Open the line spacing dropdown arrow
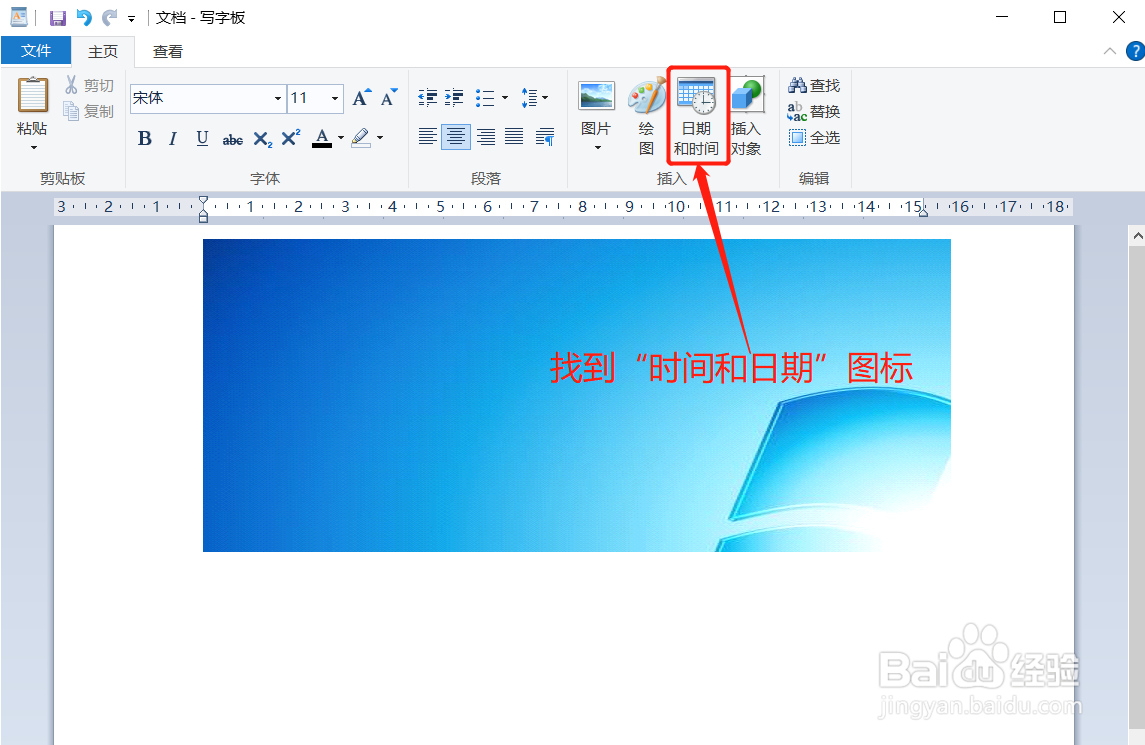 (545, 98)
